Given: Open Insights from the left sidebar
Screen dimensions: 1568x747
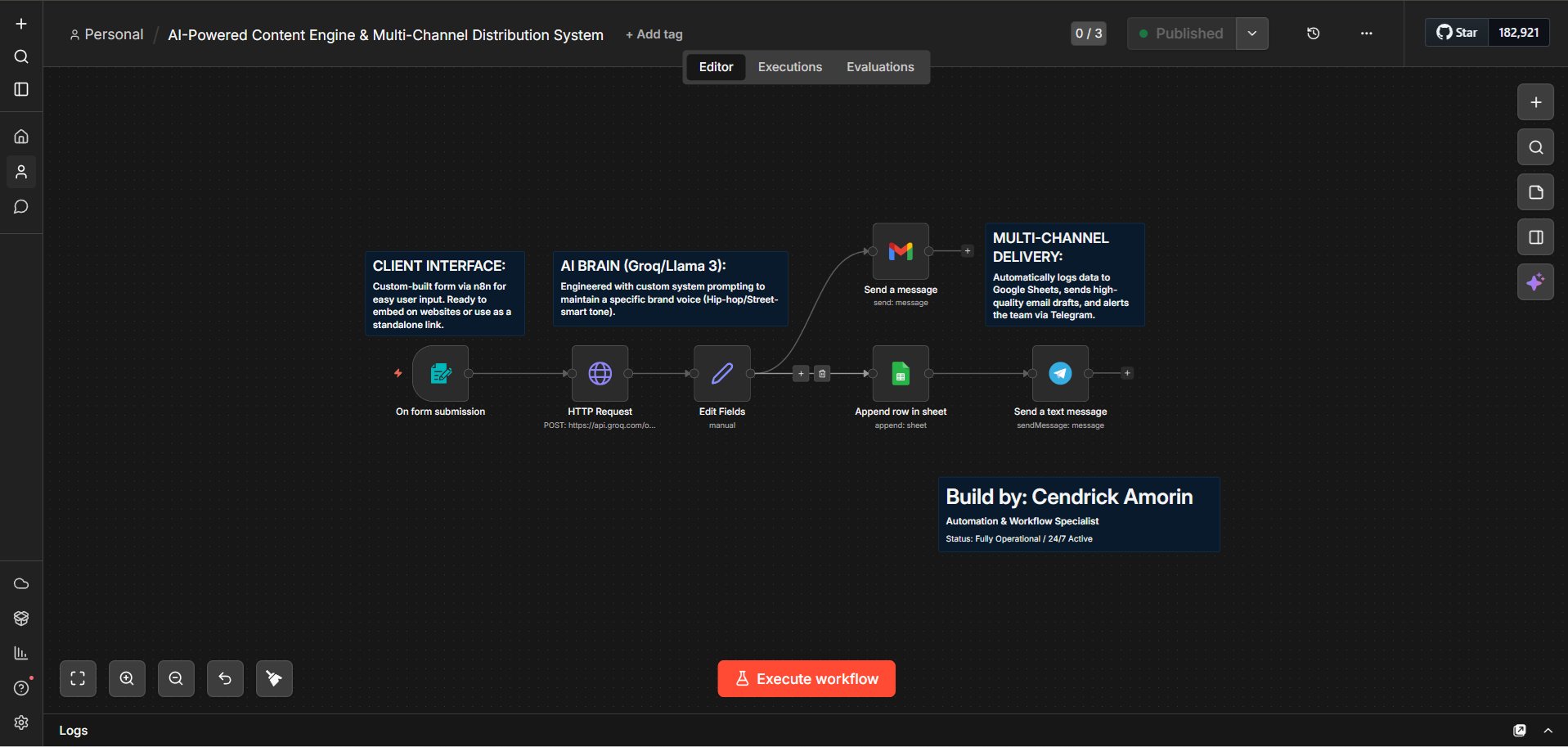Looking at the screenshot, I should pos(20,652).
